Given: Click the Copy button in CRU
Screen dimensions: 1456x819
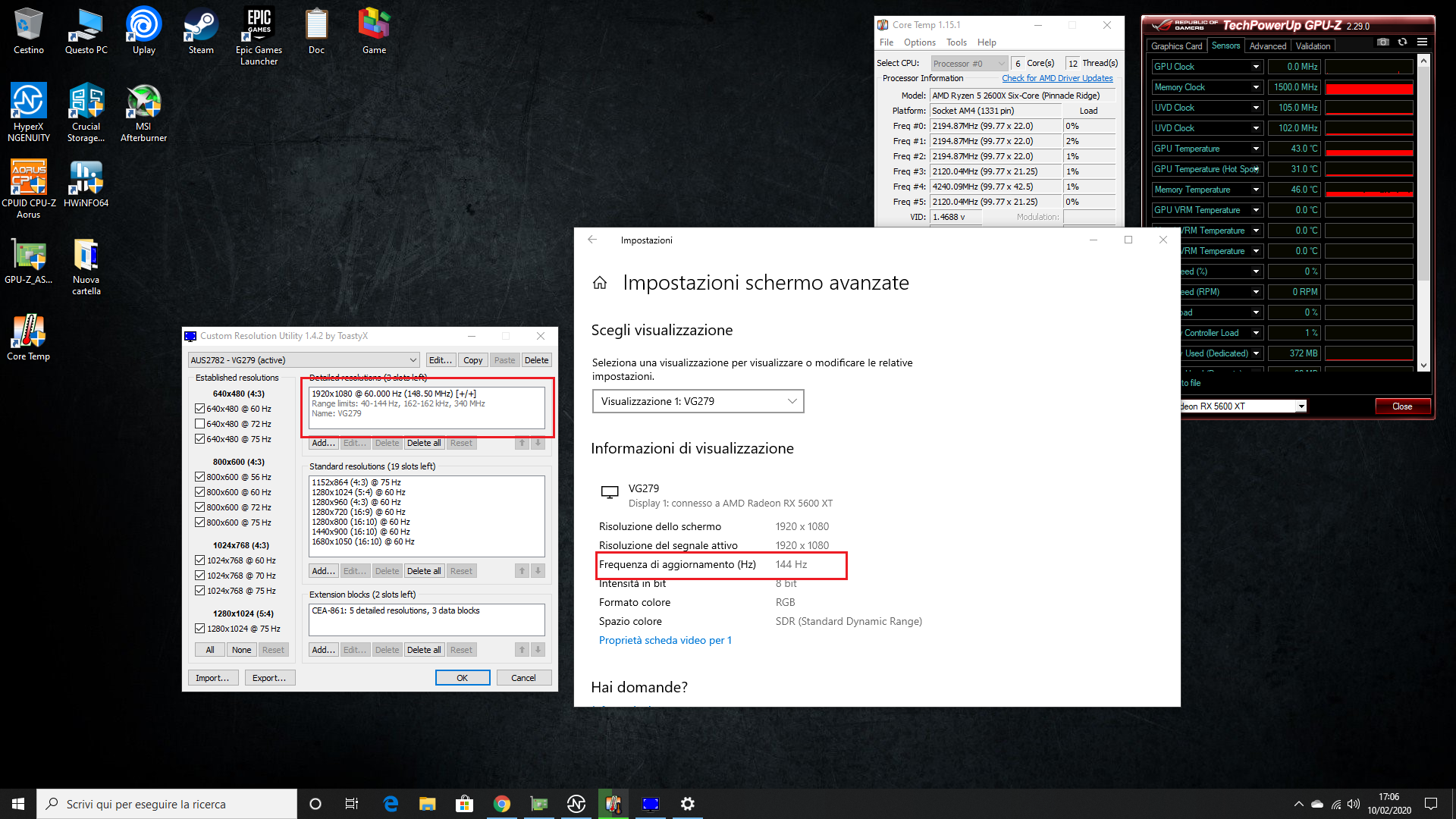Looking at the screenshot, I should coord(473,360).
